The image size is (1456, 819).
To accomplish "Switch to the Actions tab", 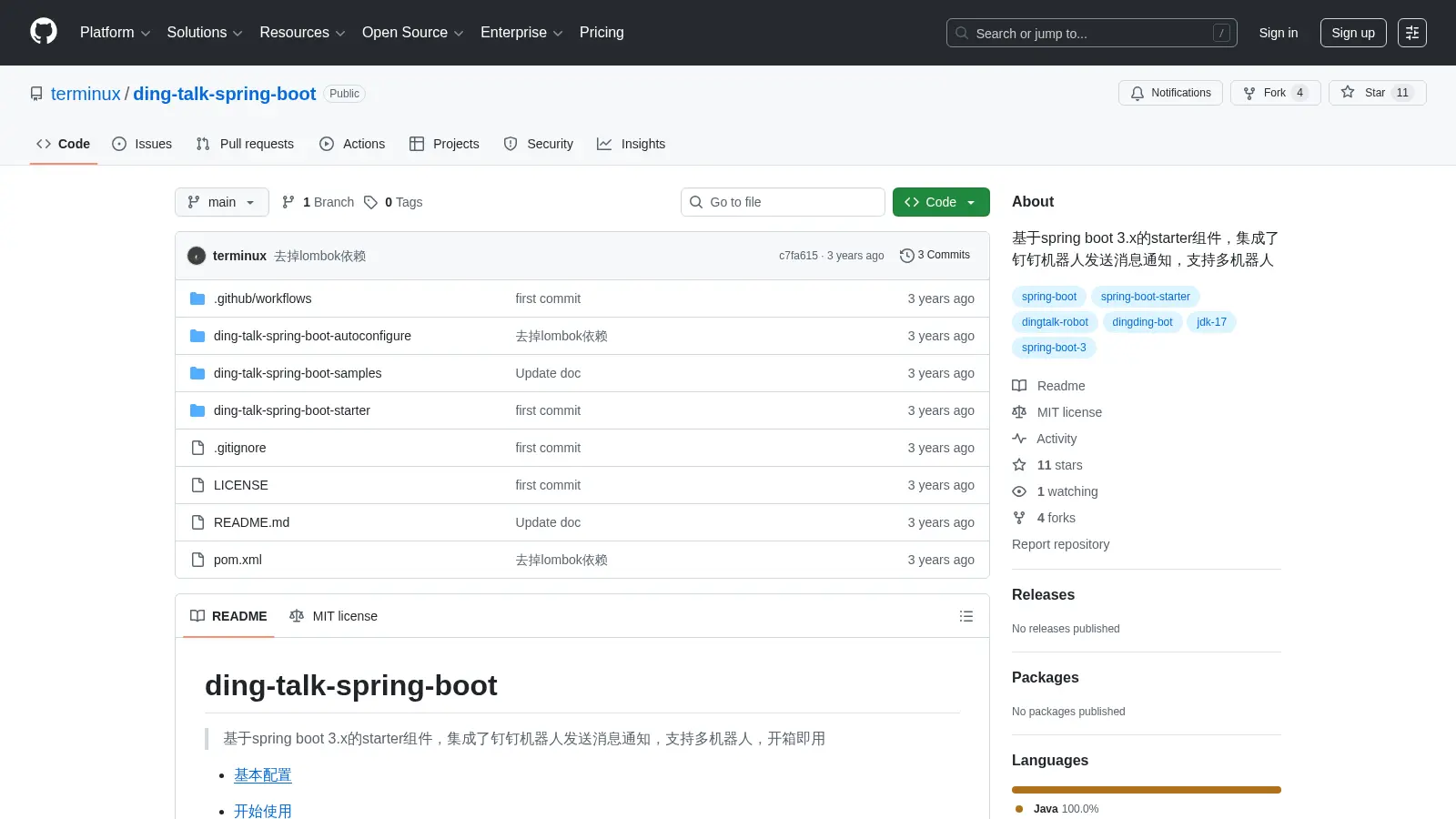I will 352,144.
